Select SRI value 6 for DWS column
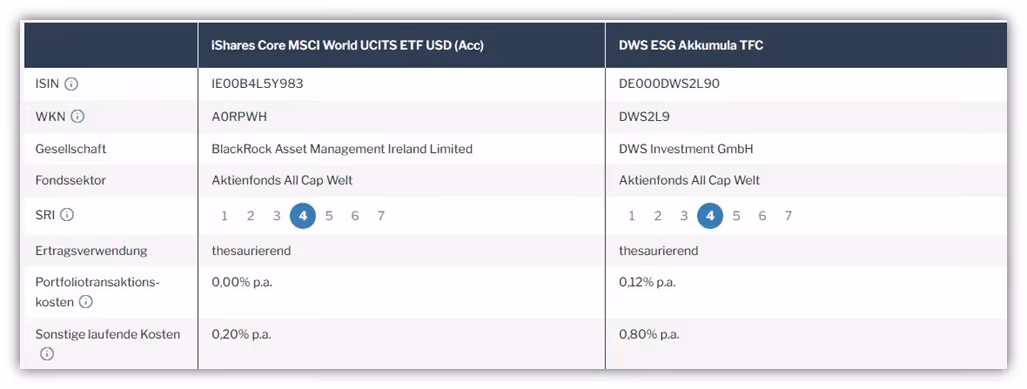The height and width of the screenshot is (389, 1027). click(x=762, y=216)
